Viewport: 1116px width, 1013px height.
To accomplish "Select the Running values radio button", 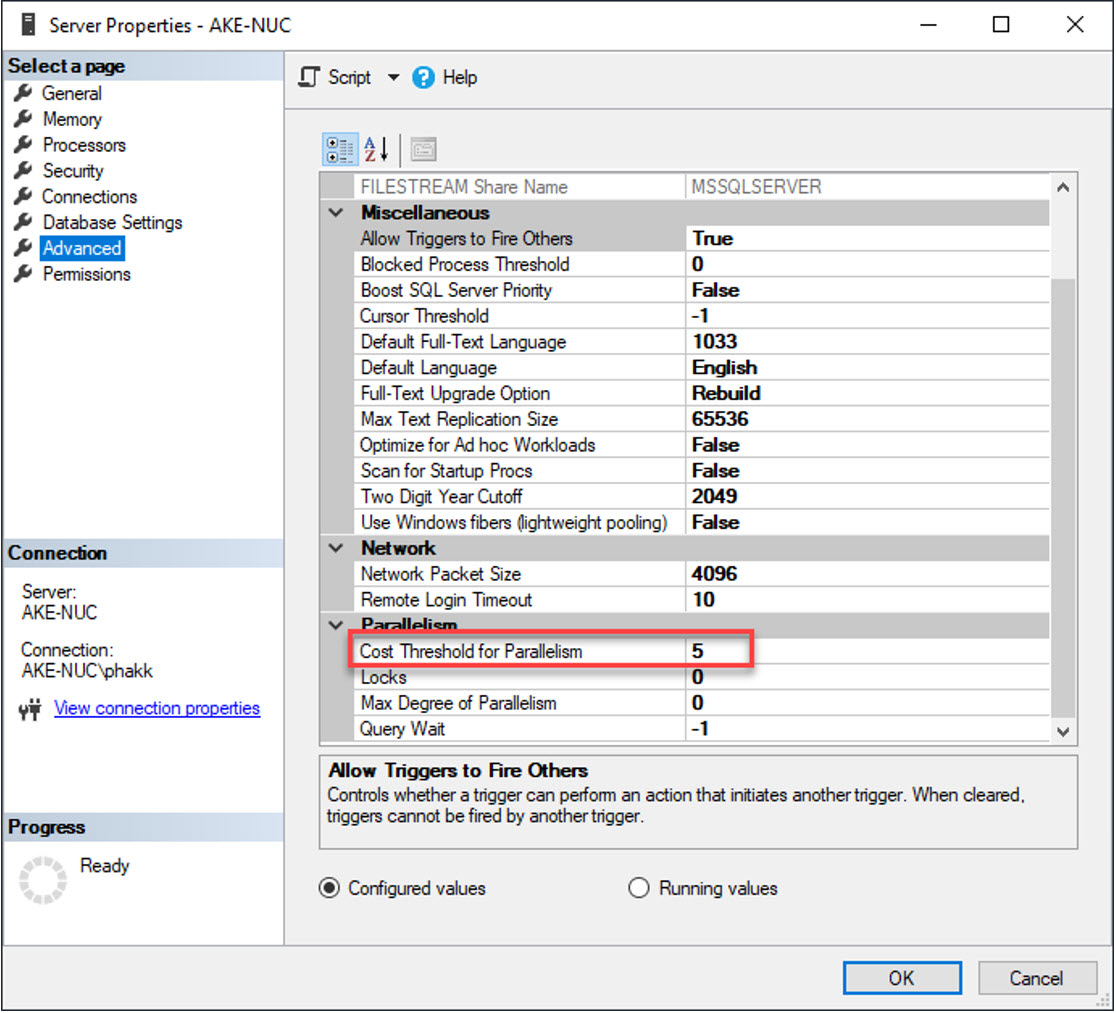I will [639, 888].
